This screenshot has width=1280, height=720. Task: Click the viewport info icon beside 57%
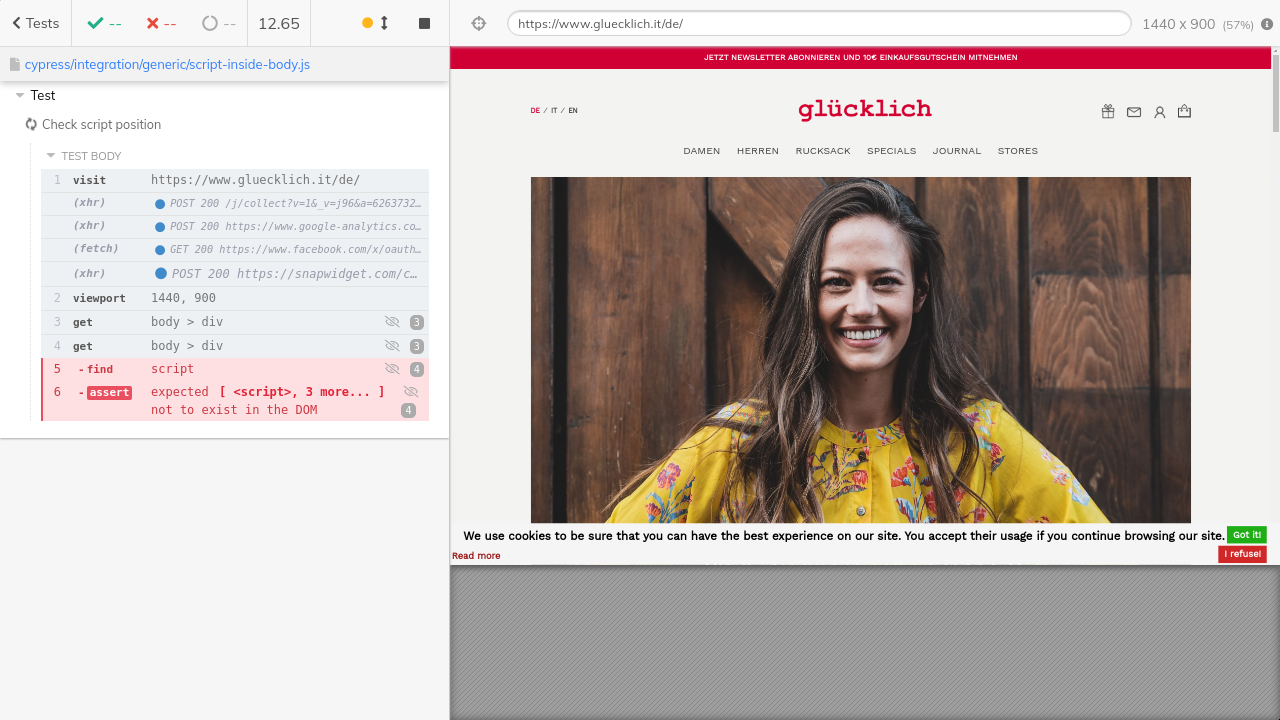click(1267, 24)
